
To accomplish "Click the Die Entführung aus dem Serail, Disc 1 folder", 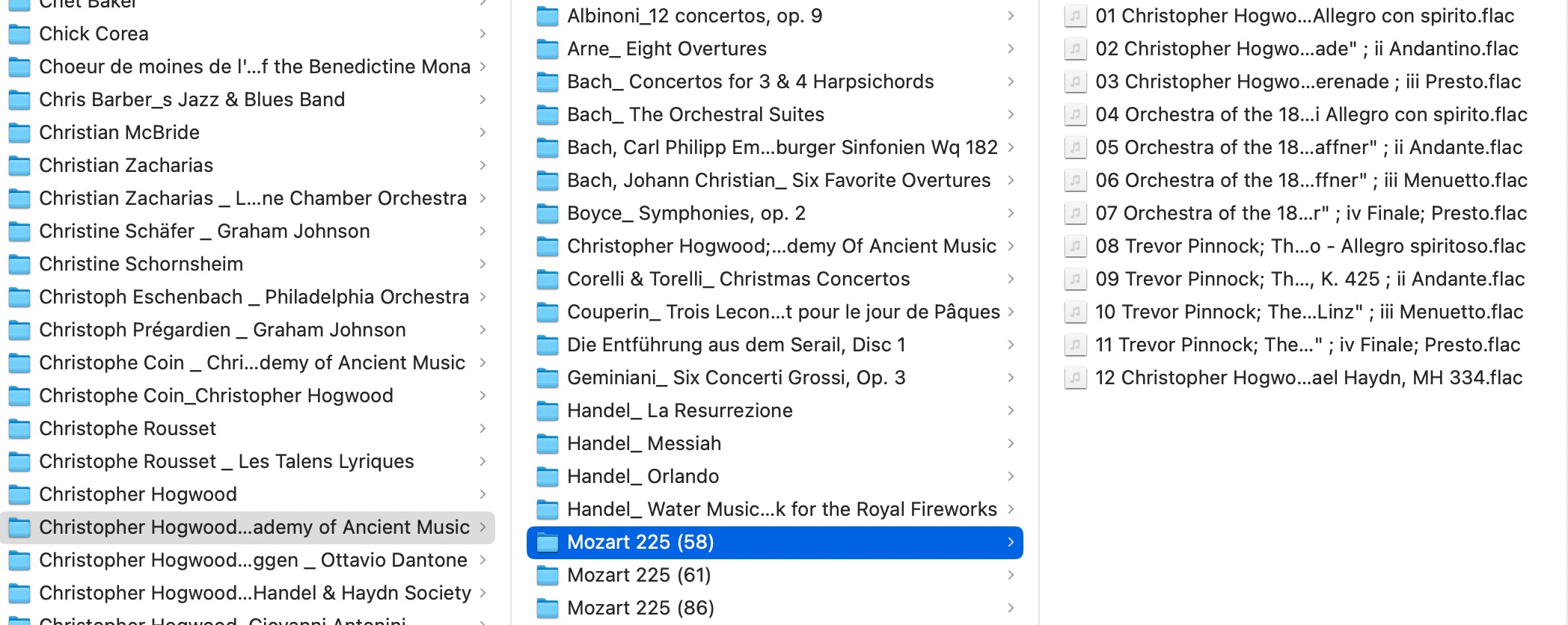I will (774, 345).
